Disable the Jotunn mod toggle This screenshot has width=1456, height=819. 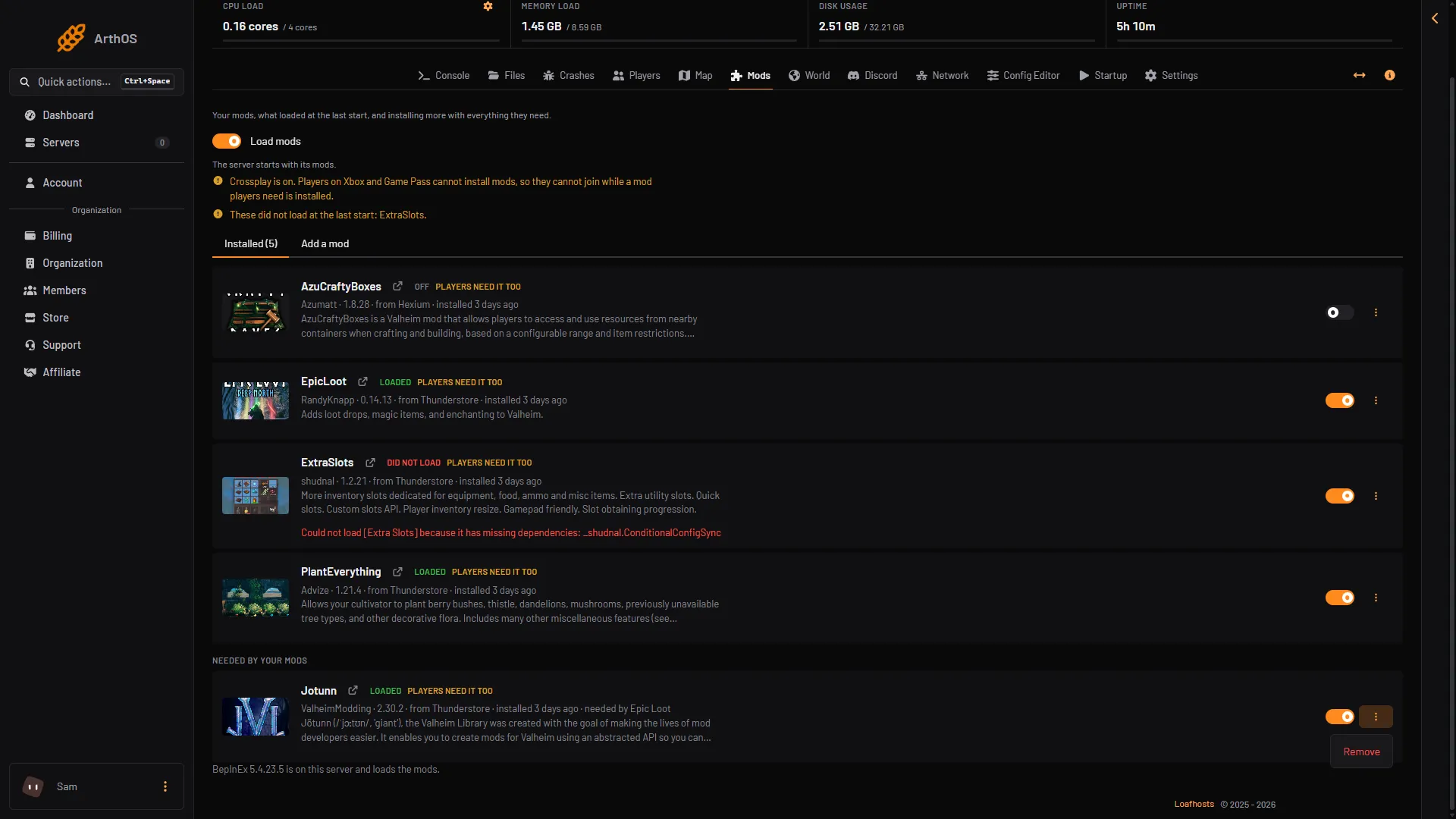pyautogui.click(x=1339, y=717)
